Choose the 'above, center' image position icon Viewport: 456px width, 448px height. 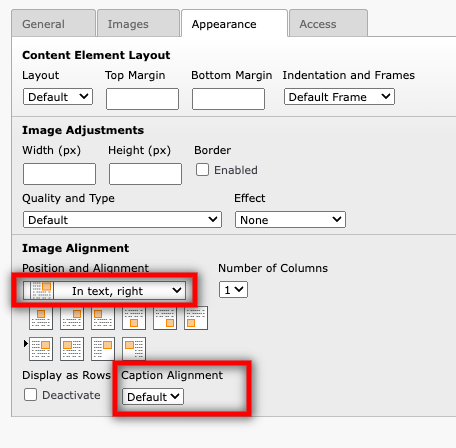41,318
